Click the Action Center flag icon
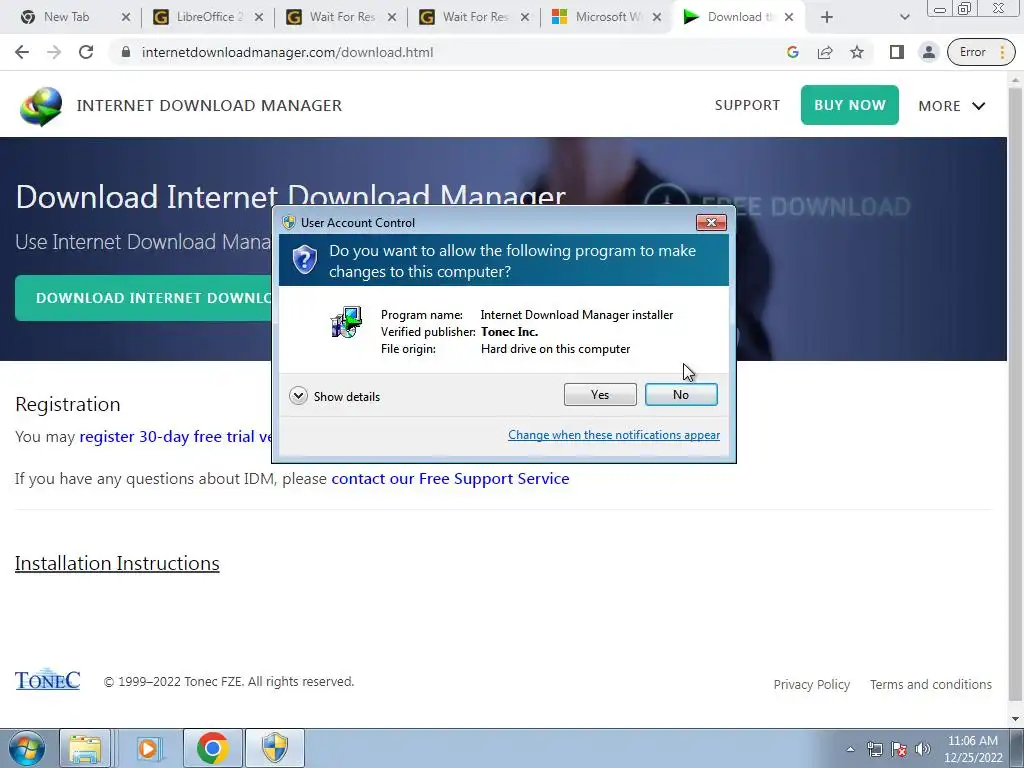The height and width of the screenshot is (768, 1024). click(x=899, y=749)
